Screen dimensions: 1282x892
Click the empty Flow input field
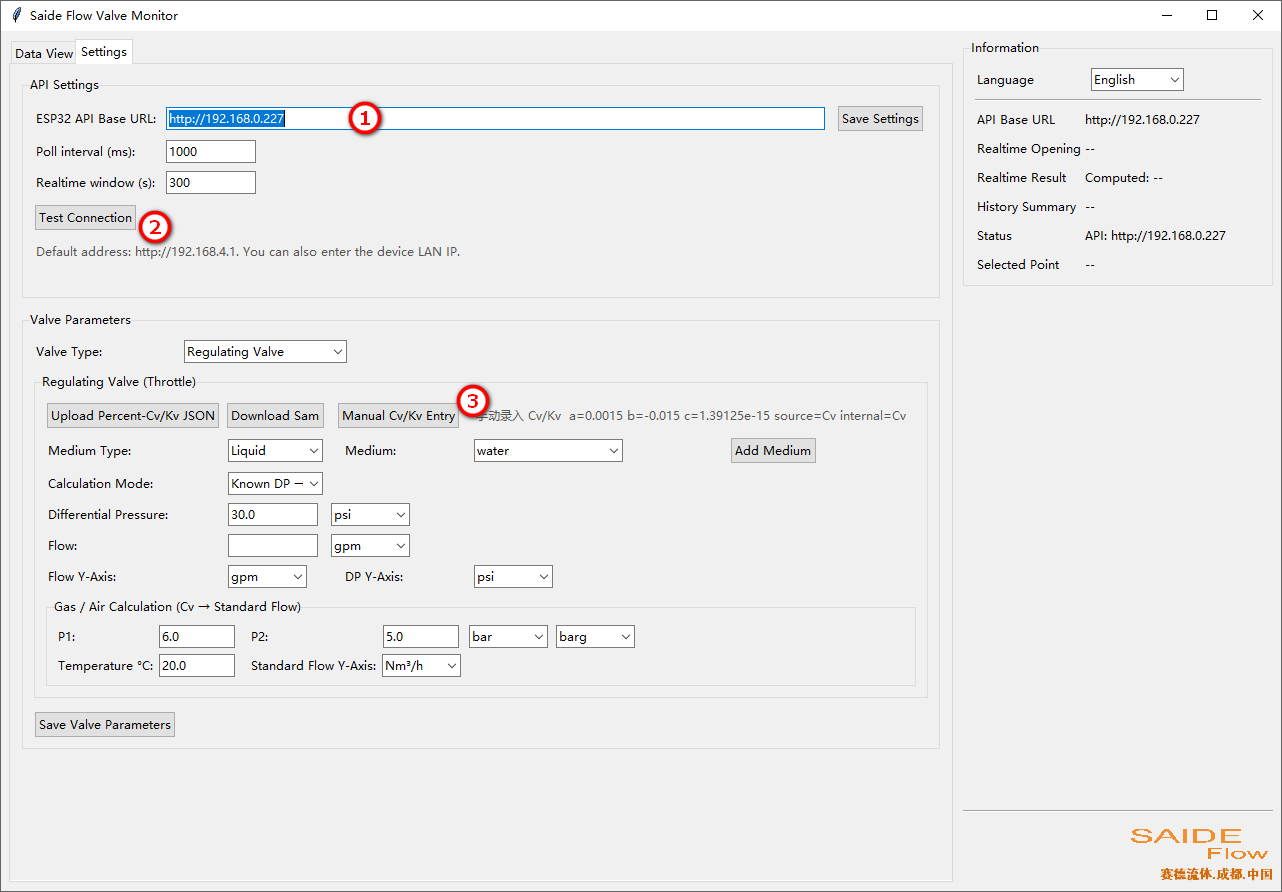(273, 546)
